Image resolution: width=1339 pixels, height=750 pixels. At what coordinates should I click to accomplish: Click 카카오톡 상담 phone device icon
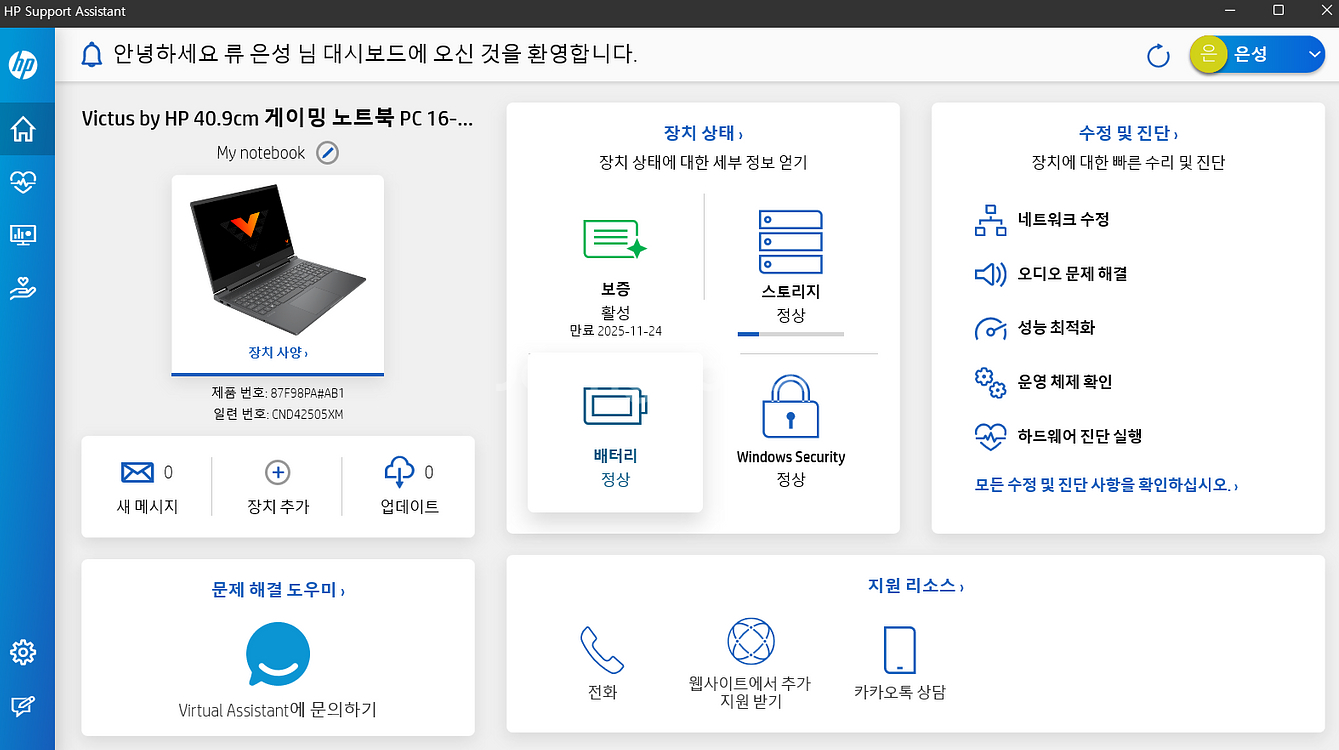(x=899, y=650)
